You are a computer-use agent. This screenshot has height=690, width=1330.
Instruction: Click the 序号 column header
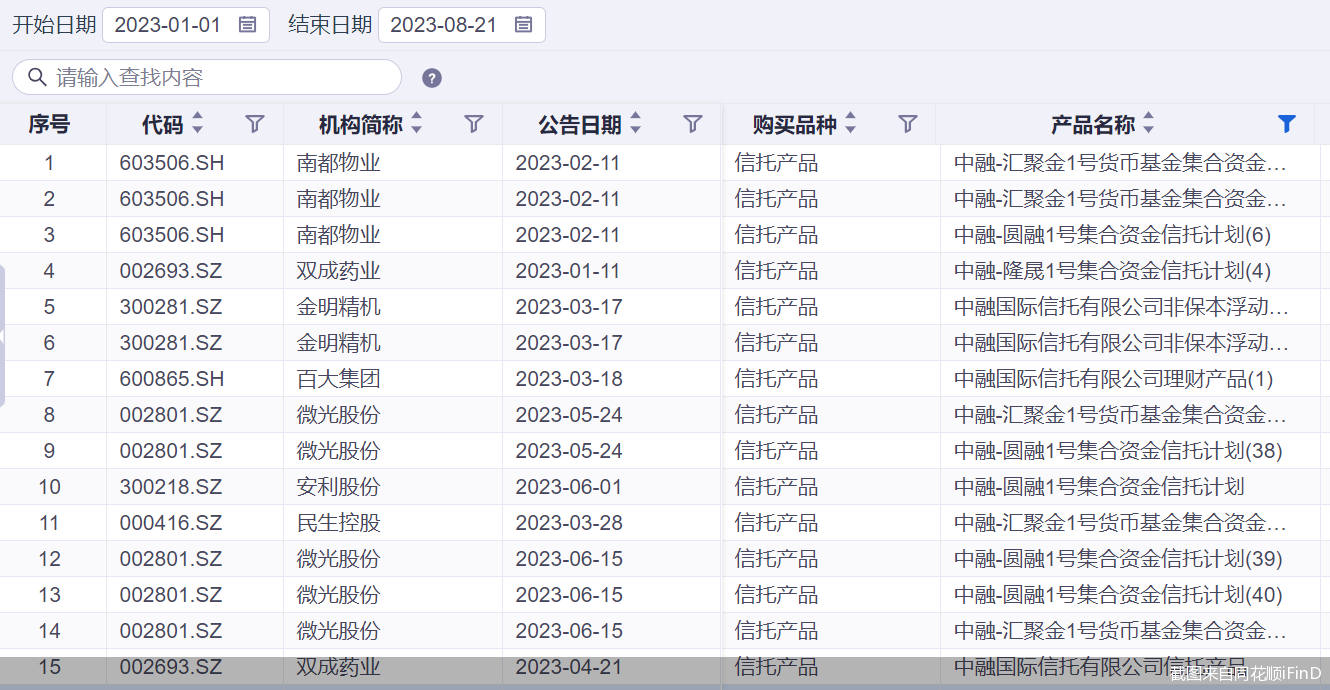point(49,124)
